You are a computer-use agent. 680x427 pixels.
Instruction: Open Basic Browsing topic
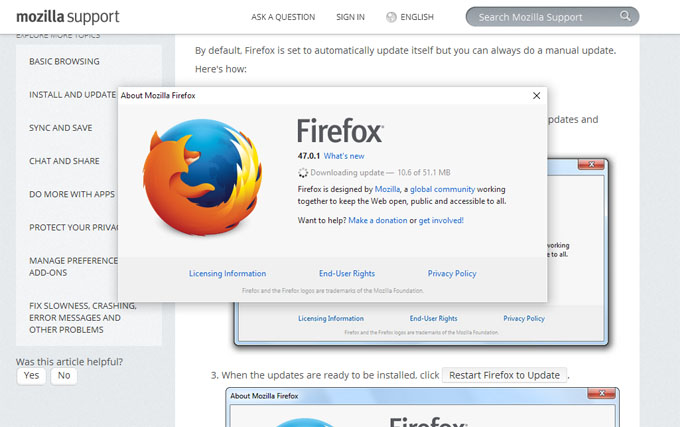point(64,62)
